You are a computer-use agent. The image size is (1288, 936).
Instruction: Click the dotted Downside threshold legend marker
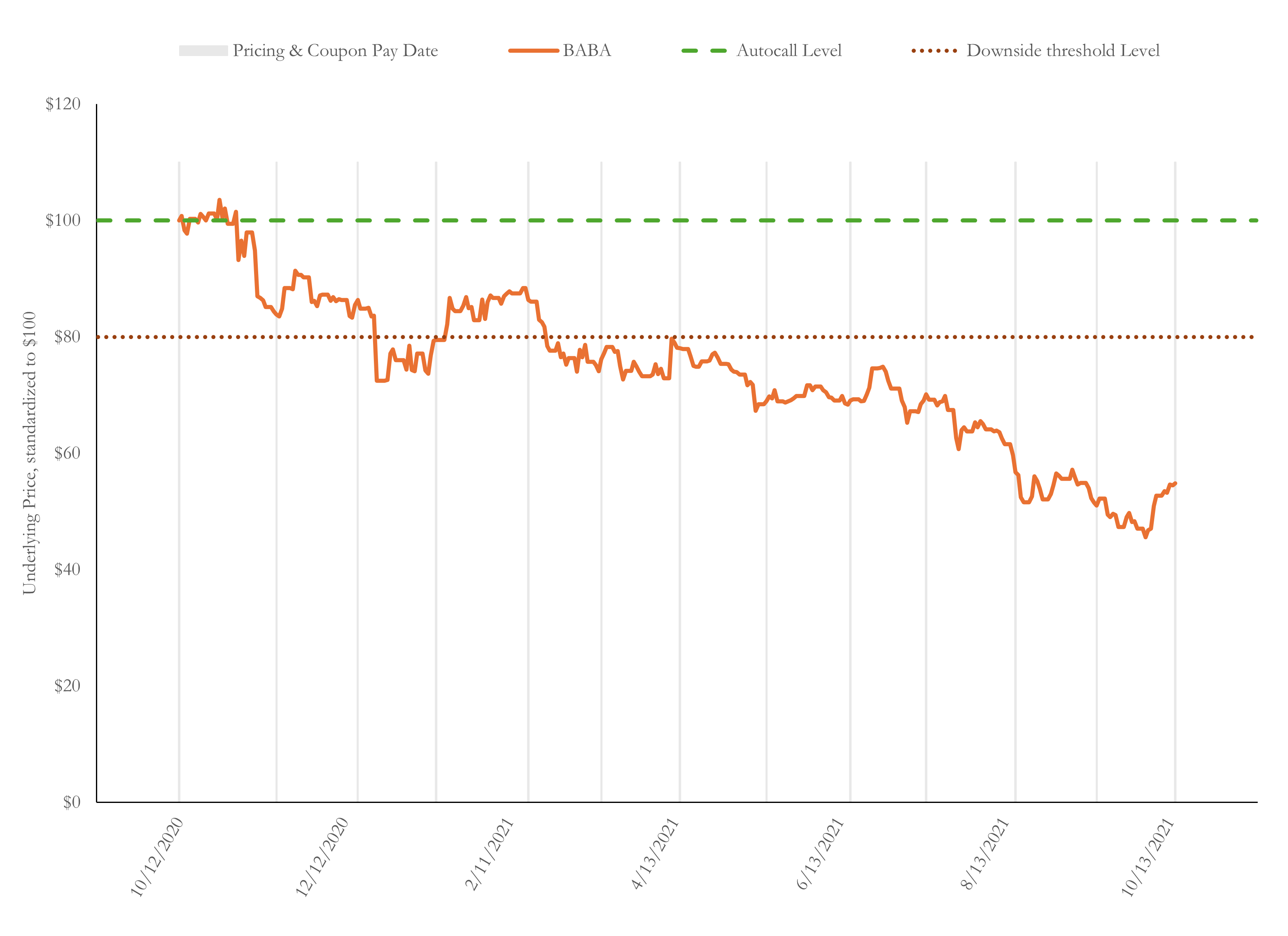[x=934, y=51]
